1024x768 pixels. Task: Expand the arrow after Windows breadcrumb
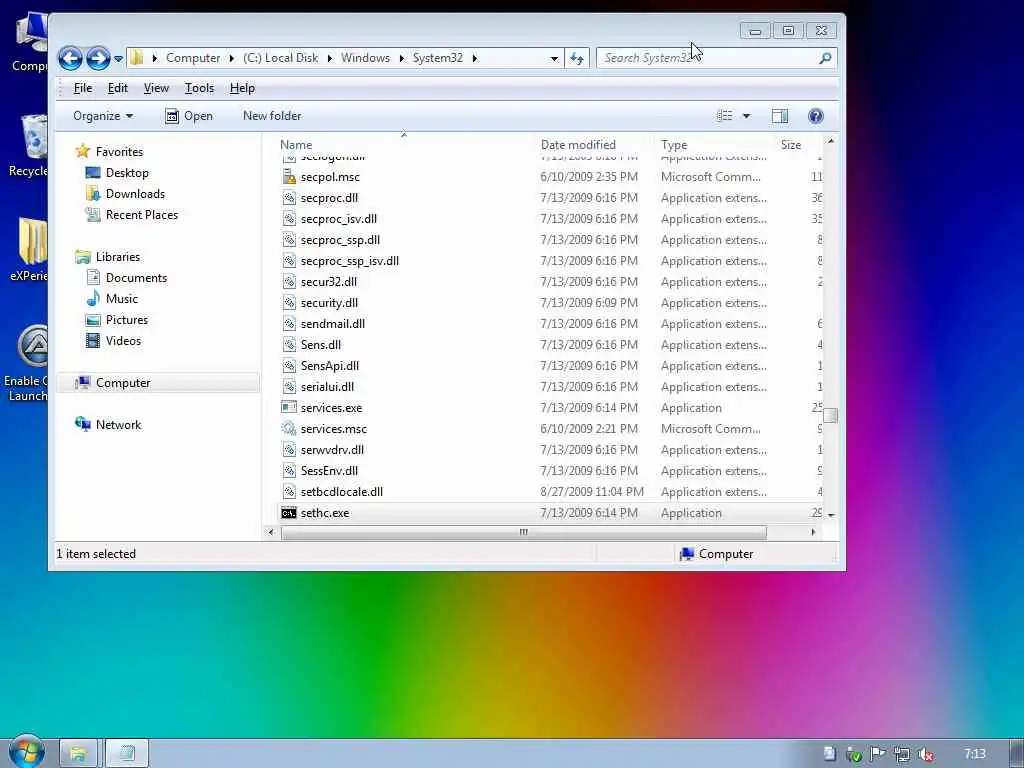click(x=402, y=58)
